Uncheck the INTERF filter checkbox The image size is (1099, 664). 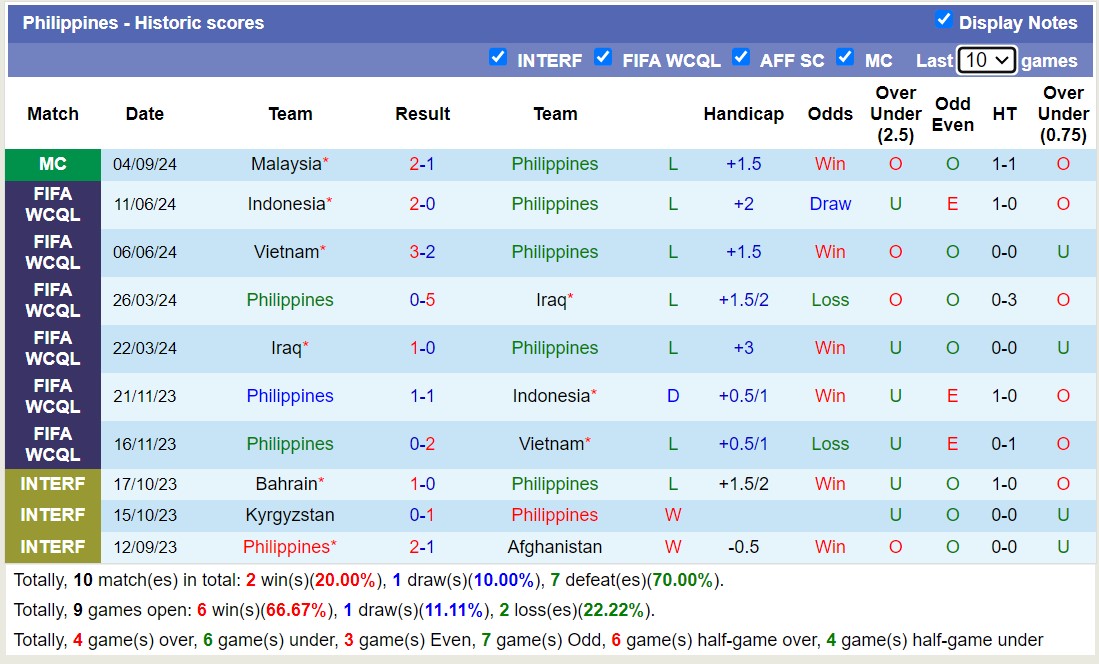click(498, 58)
